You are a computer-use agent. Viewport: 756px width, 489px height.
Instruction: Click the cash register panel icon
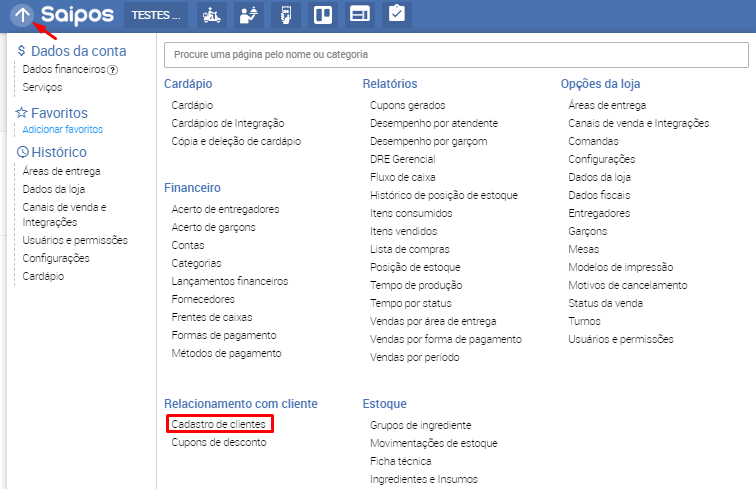[x=359, y=15]
